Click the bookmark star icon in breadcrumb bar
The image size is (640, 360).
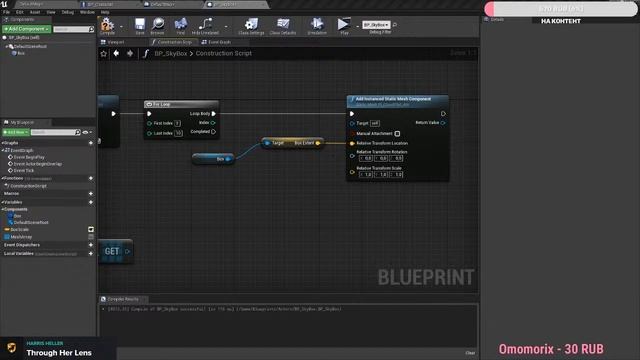pyautogui.click(x=104, y=53)
